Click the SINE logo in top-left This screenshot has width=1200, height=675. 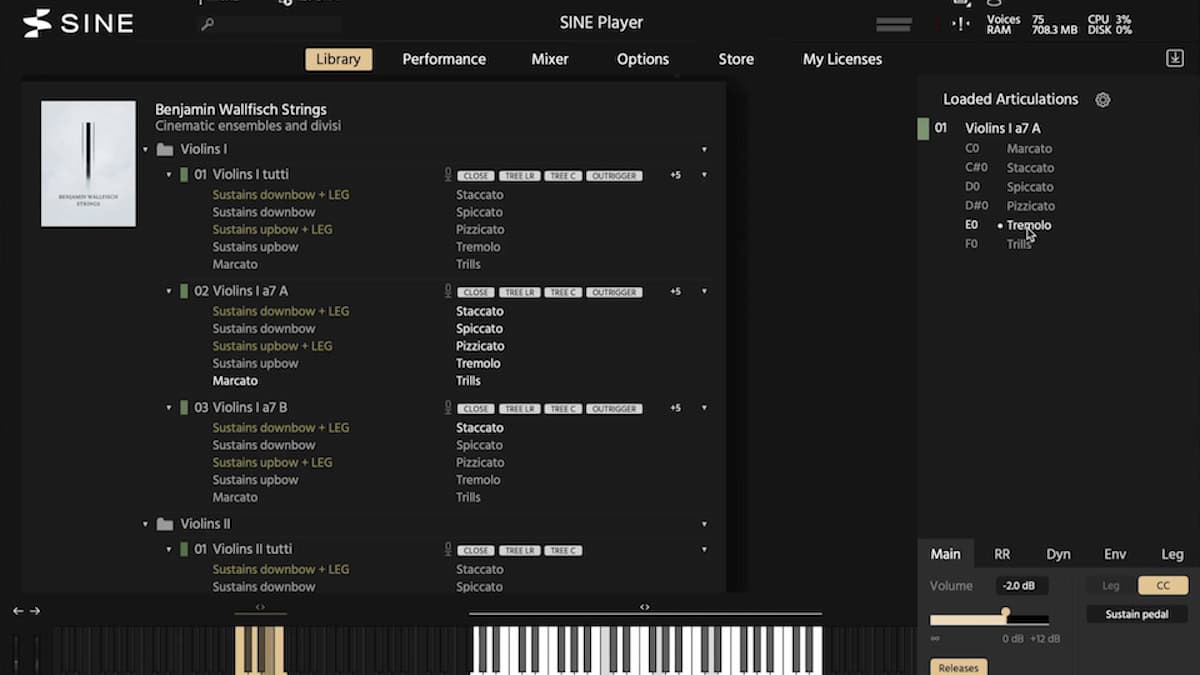[78, 23]
